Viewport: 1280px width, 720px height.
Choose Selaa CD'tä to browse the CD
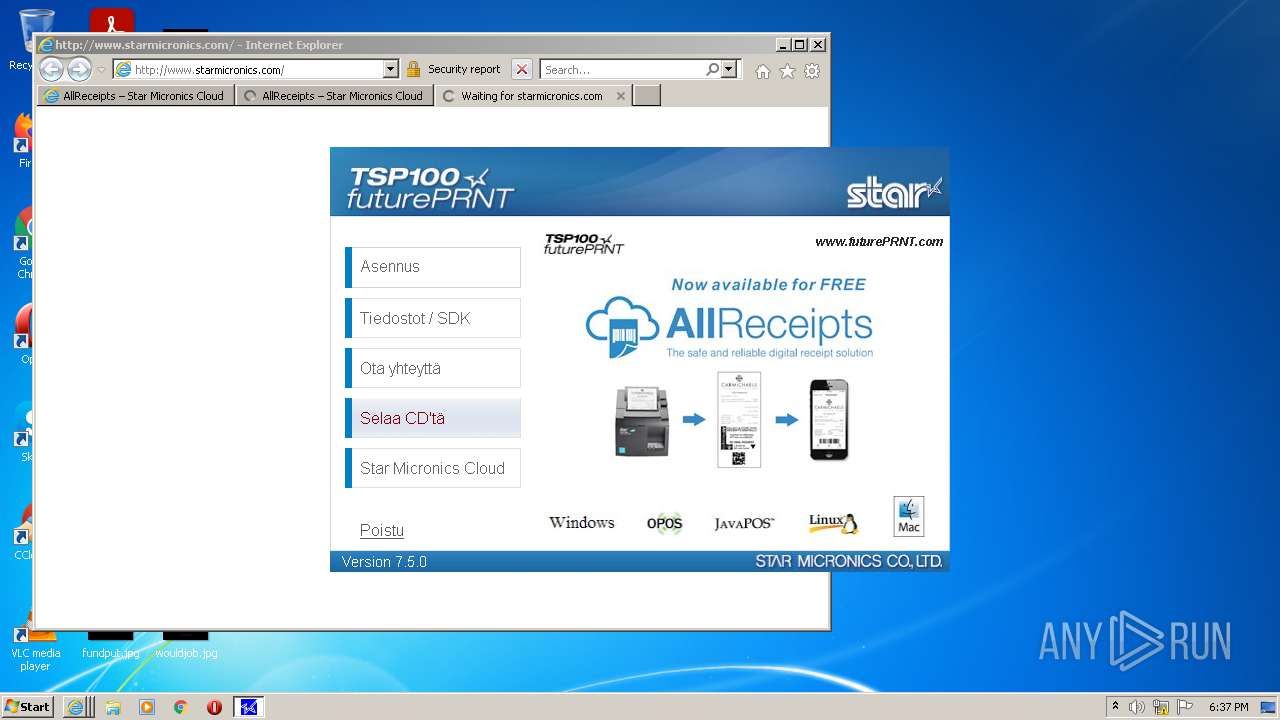pyautogui.click(x=433, y=418)
